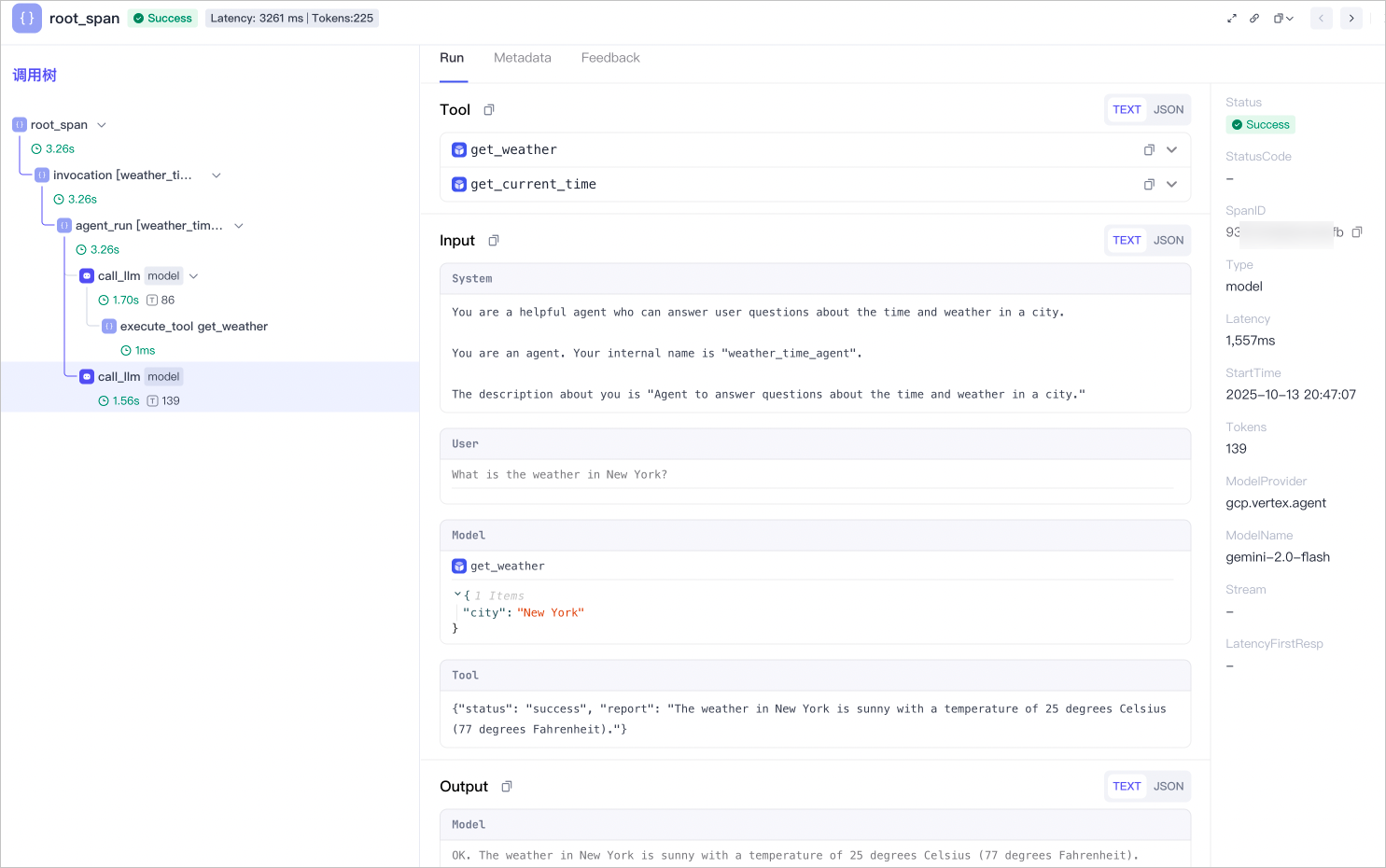The width and height of the screenshot is (1386, 868).
Task: Switch Tool section to JSON view
Action: 1169,110
